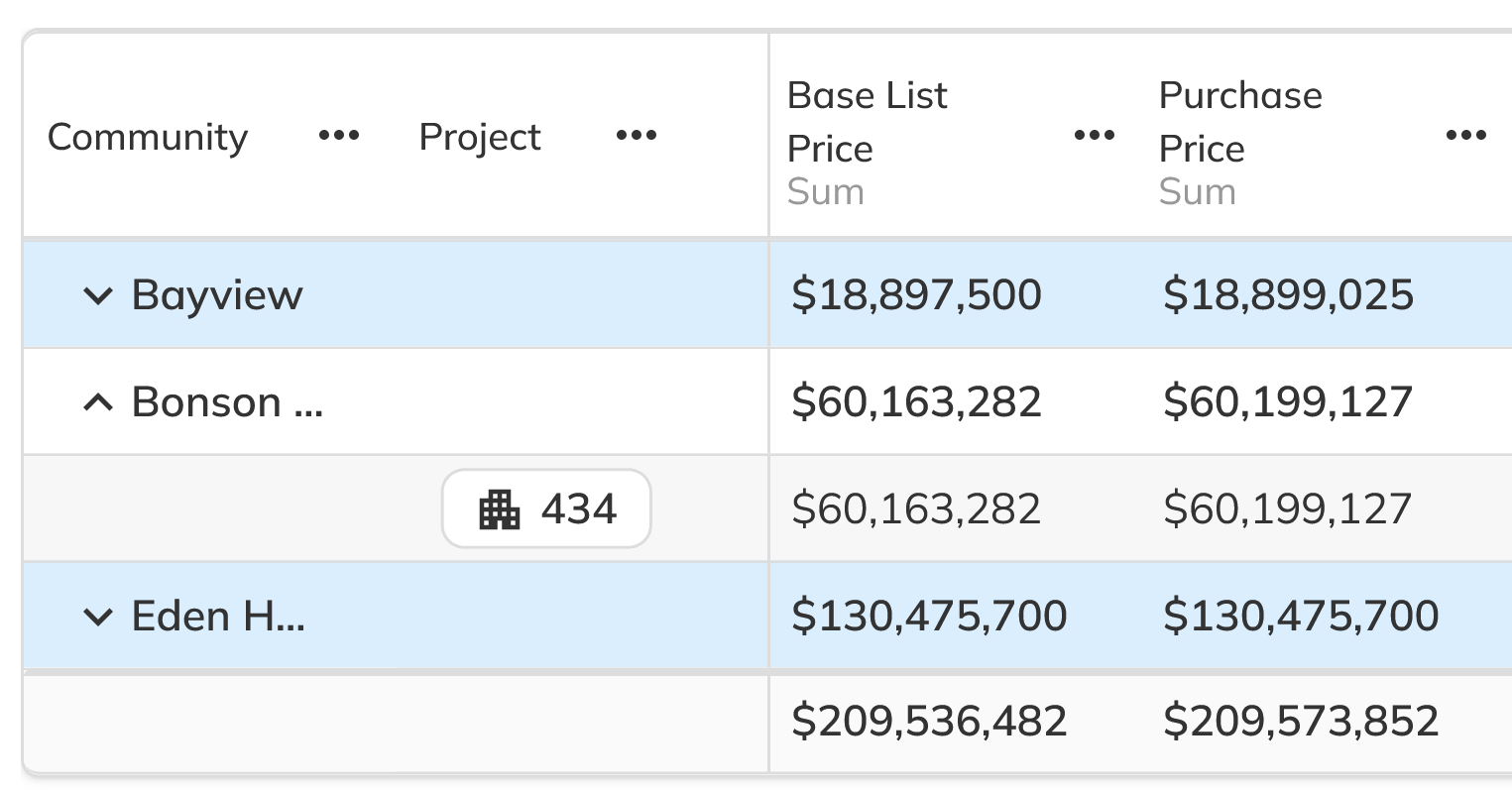Viewport: 1512px width, 790px height.
Task: Click the Bonson ... community name
Action: point(228,402)
